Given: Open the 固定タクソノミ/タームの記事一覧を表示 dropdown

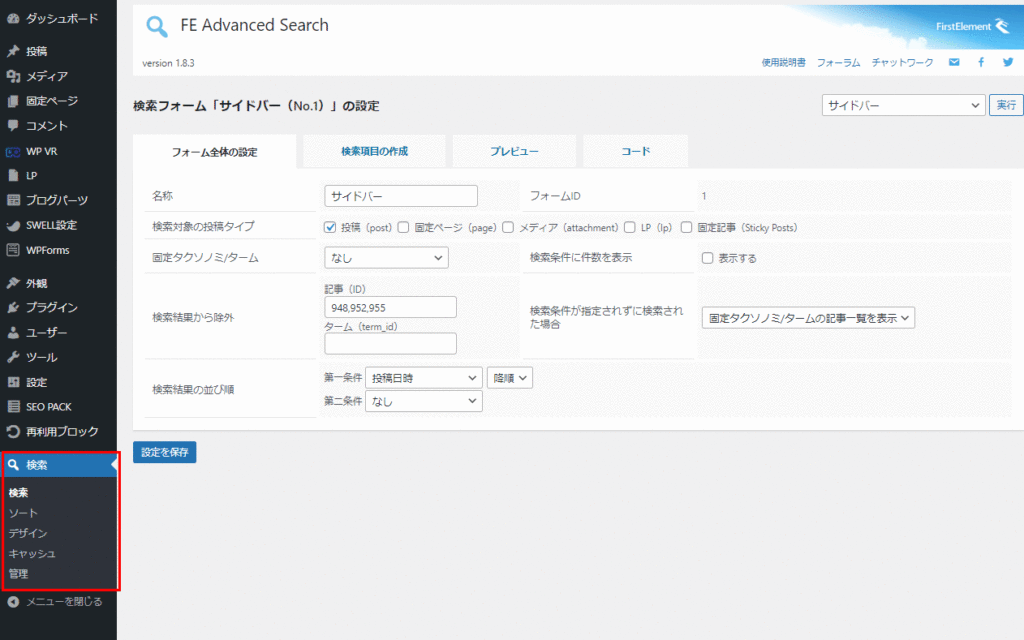Looking at the screenshot, I should pyautogui.click(x=808, y=318).
